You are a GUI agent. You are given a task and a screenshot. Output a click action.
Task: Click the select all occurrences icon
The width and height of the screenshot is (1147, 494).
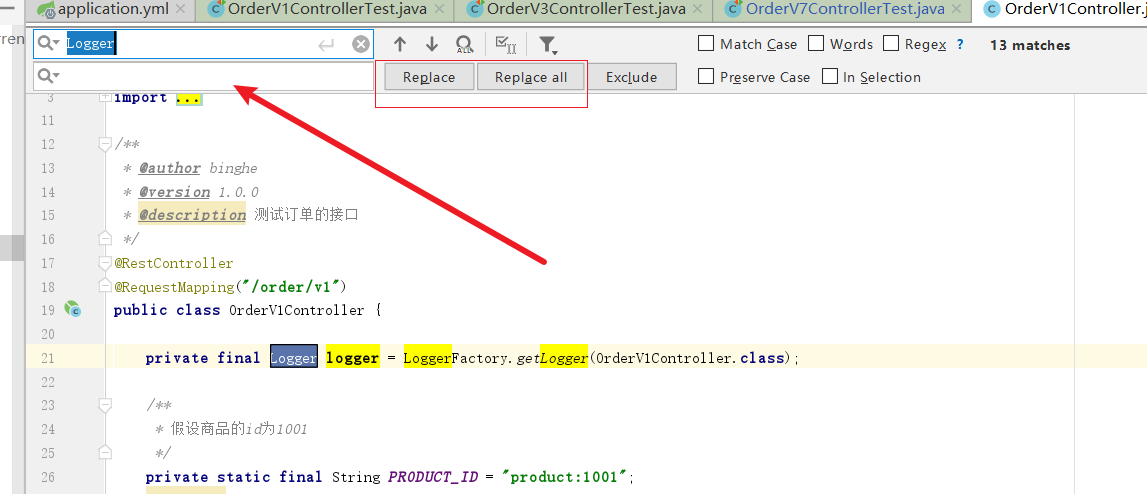pyautogui.click(x=506, y=45)
